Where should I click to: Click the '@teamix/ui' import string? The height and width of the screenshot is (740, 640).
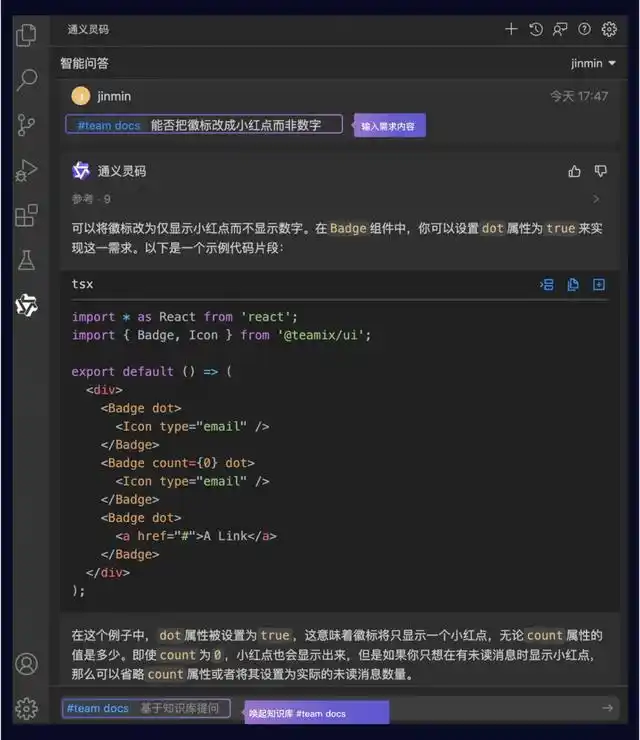[320, 336]
